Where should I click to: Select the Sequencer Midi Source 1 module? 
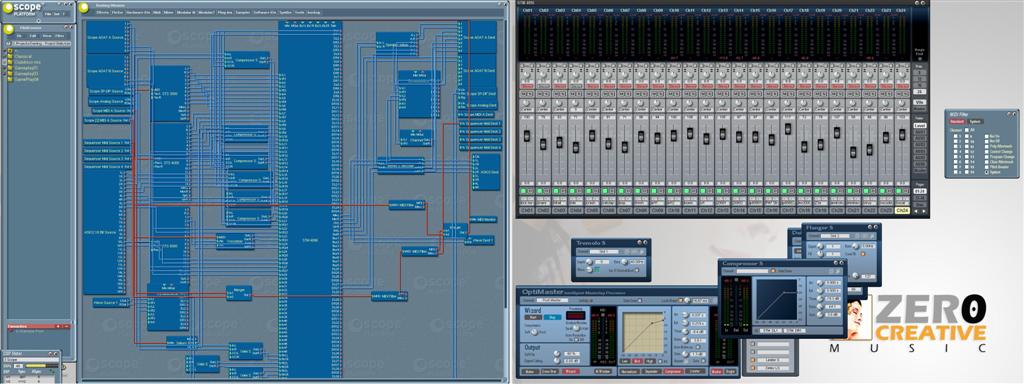(x=107, y=142)
